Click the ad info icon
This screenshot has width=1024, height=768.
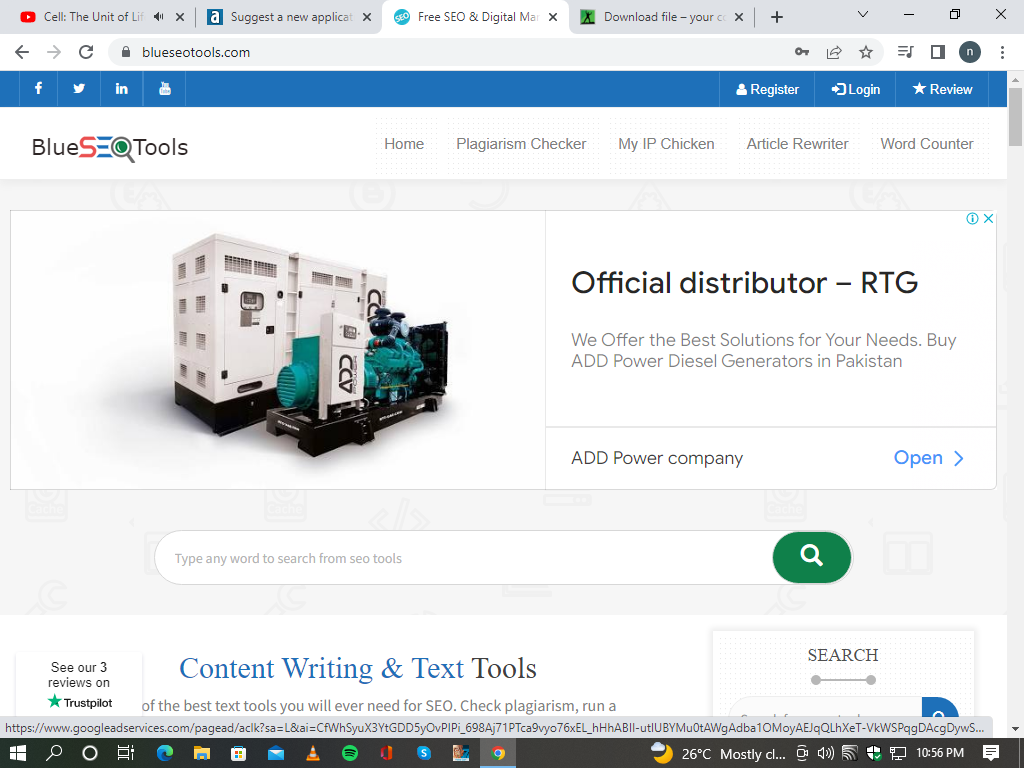[x=972, y=219]
